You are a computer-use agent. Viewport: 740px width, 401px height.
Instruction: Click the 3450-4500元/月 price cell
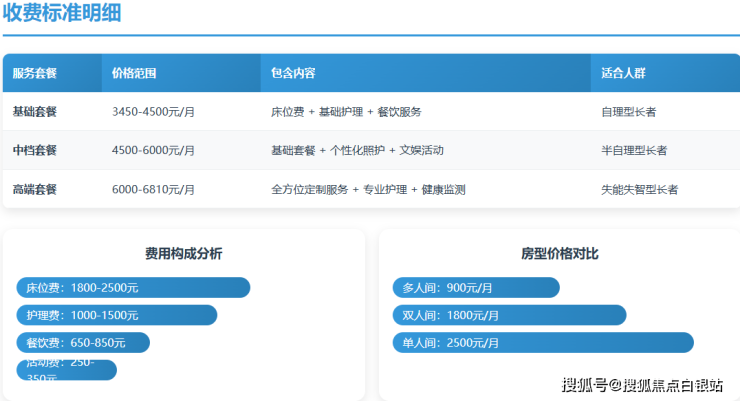(153, 112)
